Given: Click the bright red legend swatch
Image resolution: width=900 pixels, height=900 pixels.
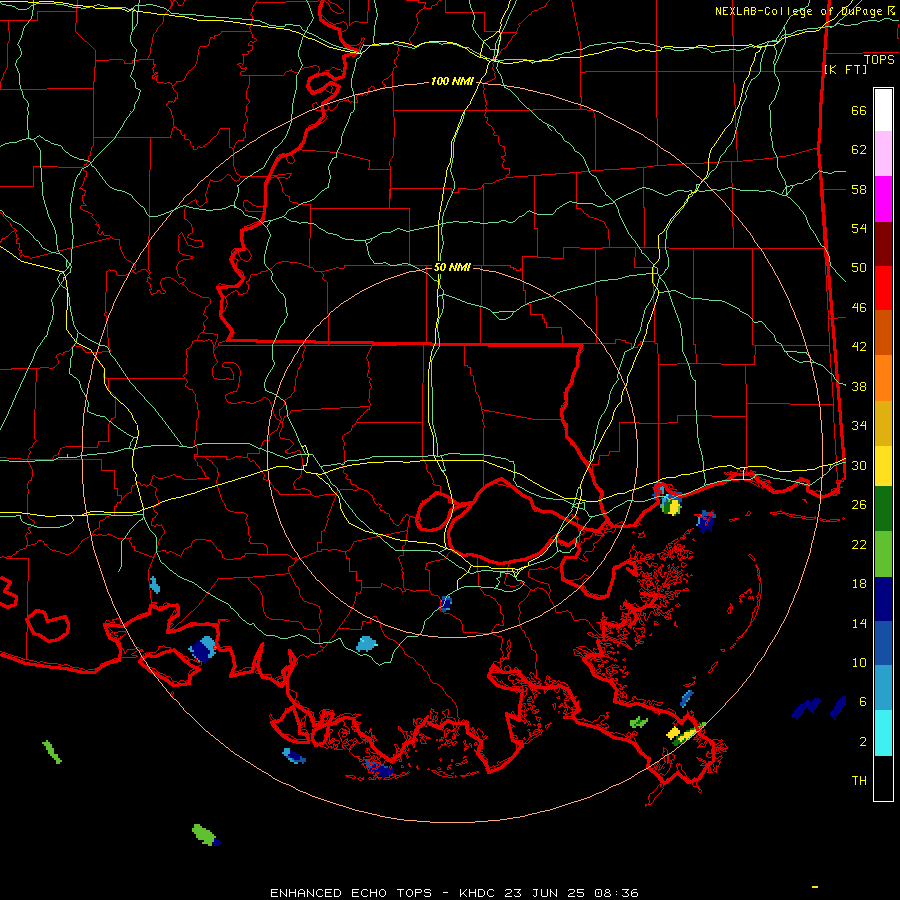Looking at the screenshot, I should point(883,289).
